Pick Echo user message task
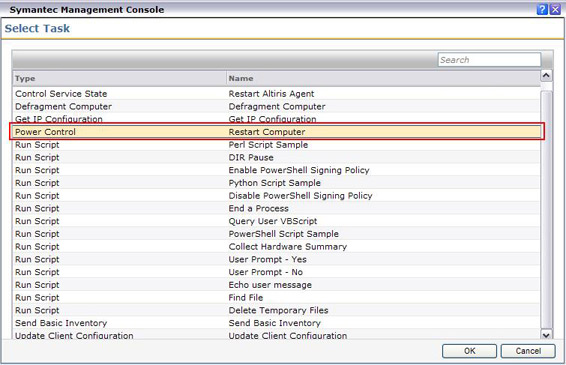Screen dimensions: 566x365 point(270,285)
